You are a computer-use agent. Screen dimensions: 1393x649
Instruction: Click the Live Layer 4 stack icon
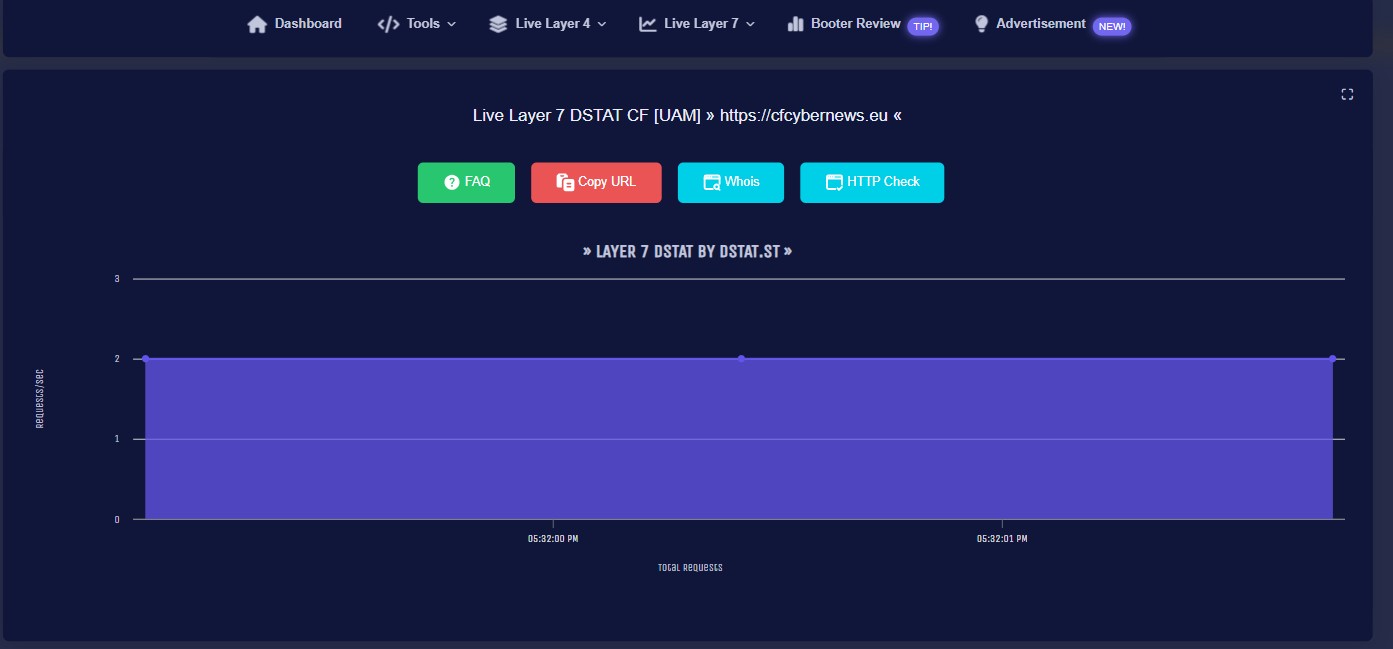(x=498, y=24)
